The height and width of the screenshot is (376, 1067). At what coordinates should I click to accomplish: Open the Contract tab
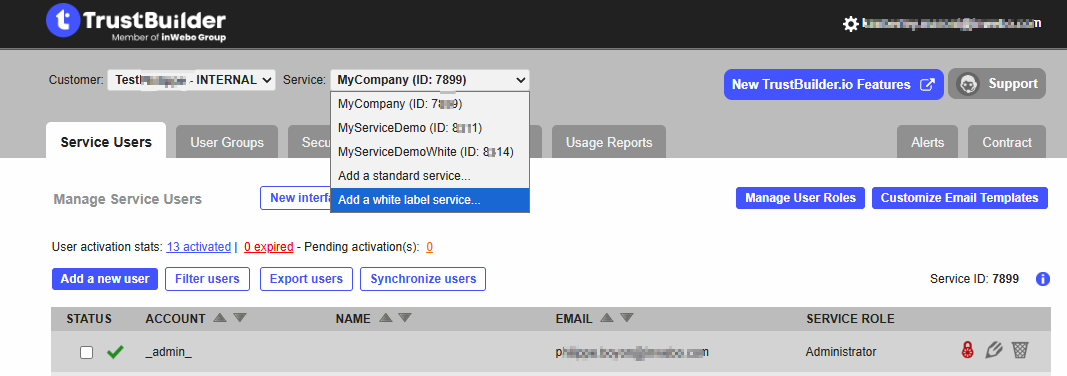pos(1006,142)
